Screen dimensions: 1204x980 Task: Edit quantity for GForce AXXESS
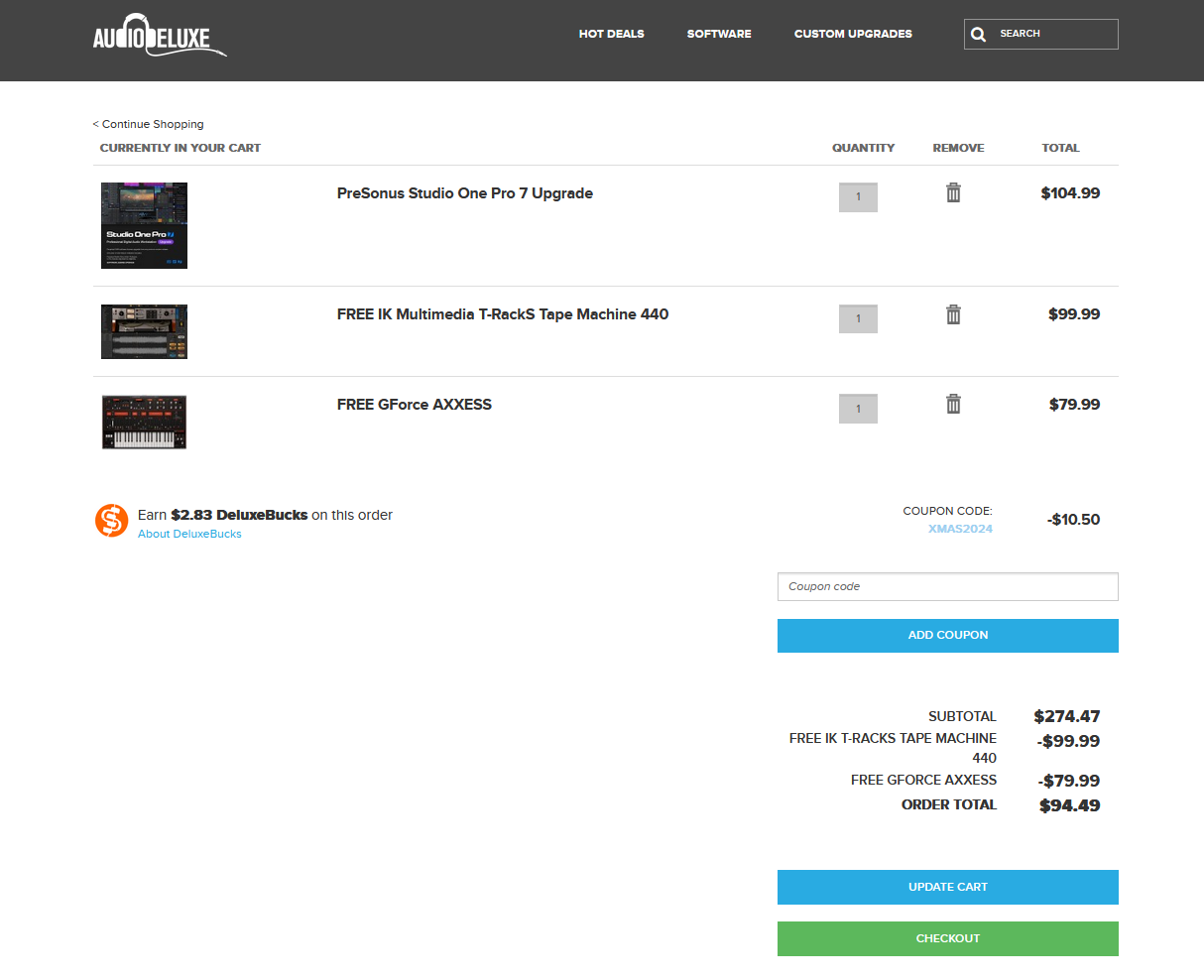point(858,409)
